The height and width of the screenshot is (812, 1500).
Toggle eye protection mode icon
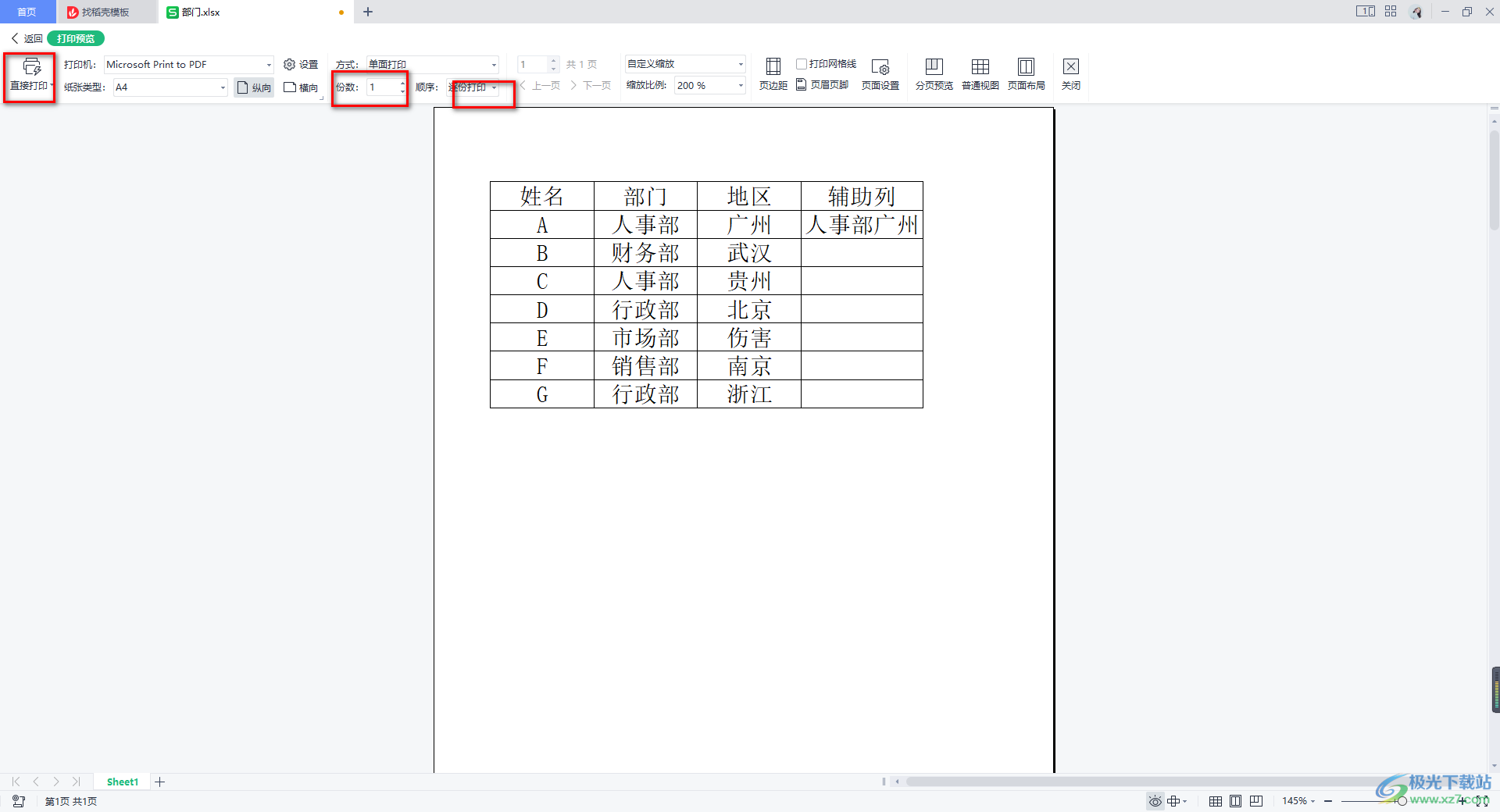[x=1155, y=801]
